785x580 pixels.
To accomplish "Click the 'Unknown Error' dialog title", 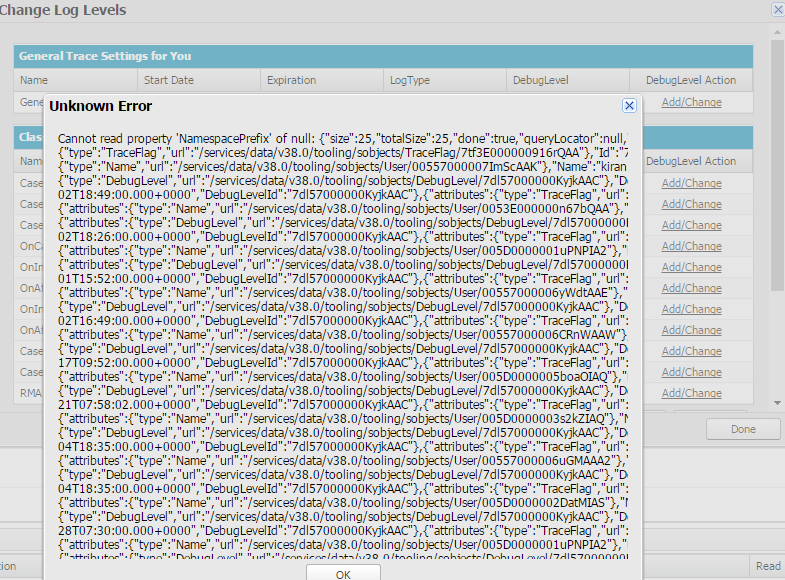I will pyautogui.click(x=101, y=106).
